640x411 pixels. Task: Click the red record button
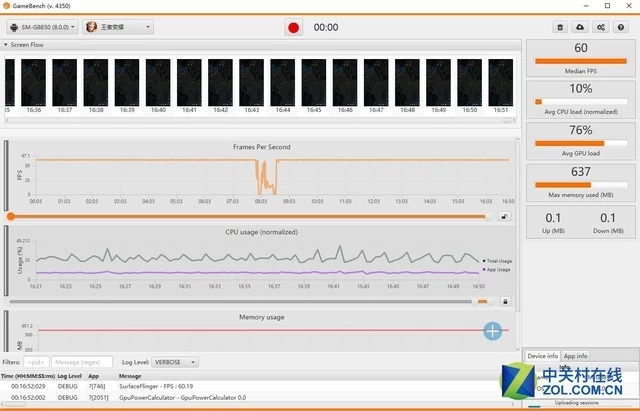coord(293,27)
